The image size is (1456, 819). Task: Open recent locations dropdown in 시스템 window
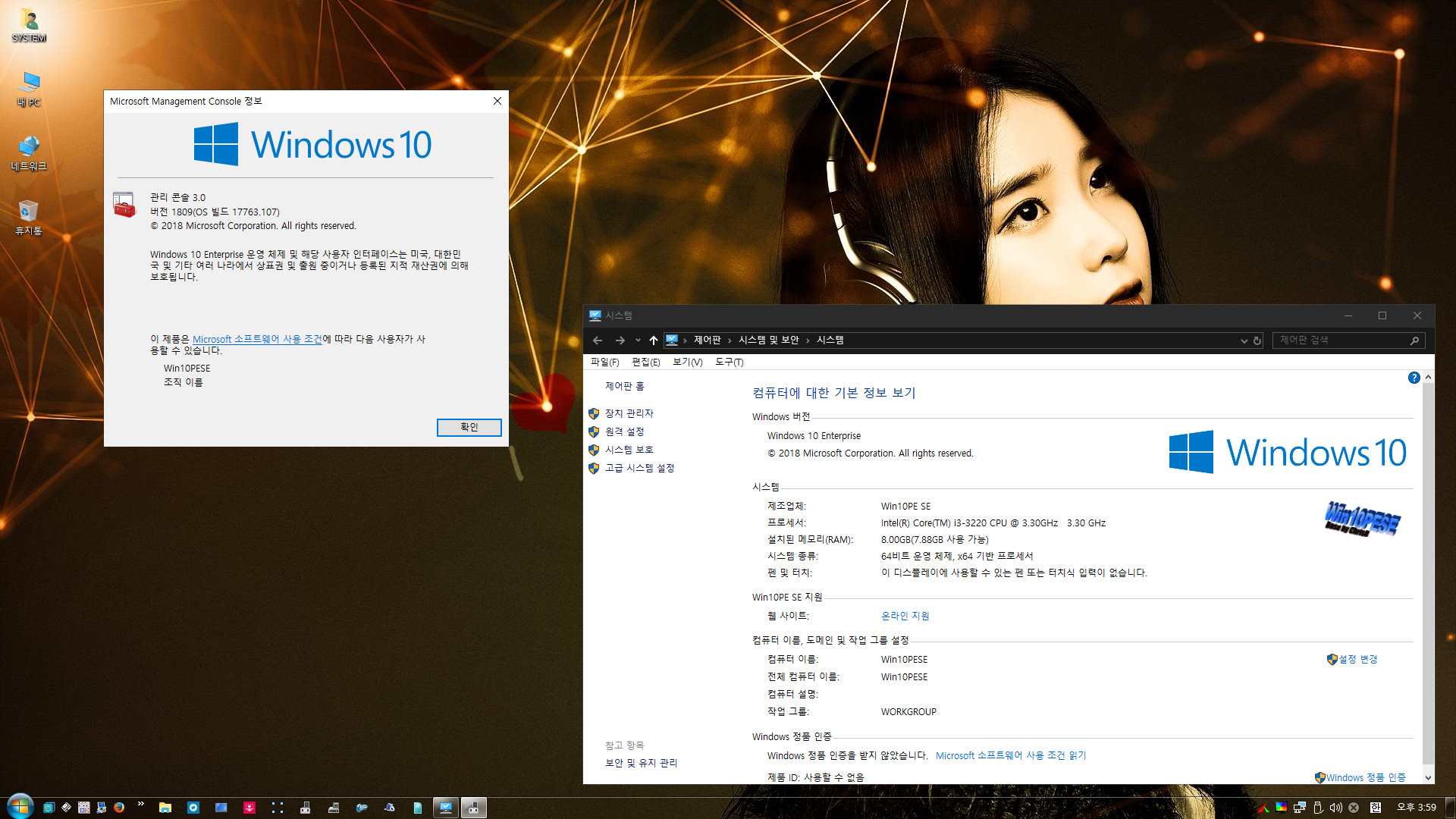coord(638,340)
